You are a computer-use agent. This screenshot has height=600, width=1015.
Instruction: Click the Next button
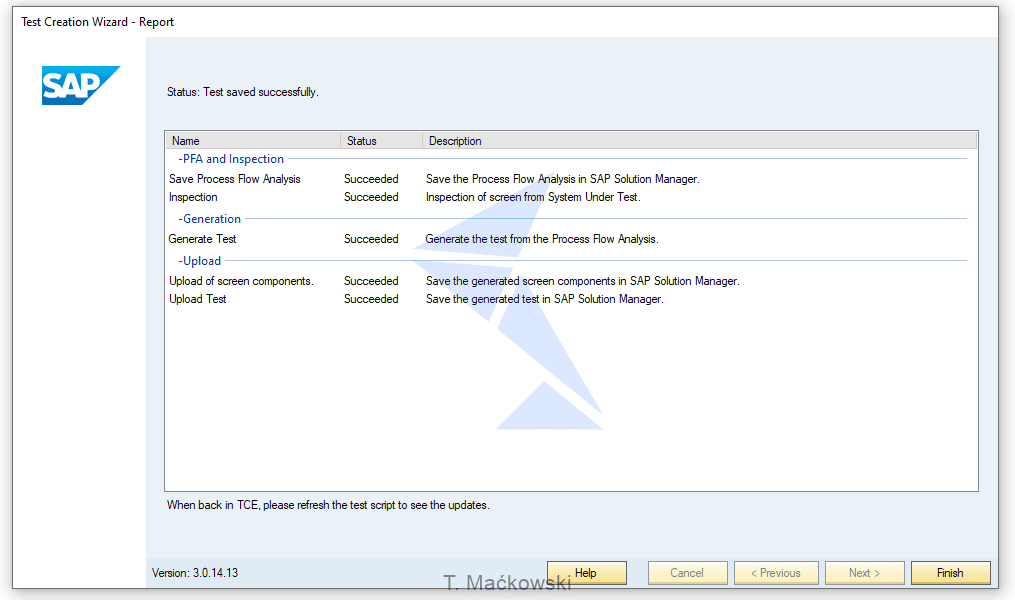click(865, 573)
